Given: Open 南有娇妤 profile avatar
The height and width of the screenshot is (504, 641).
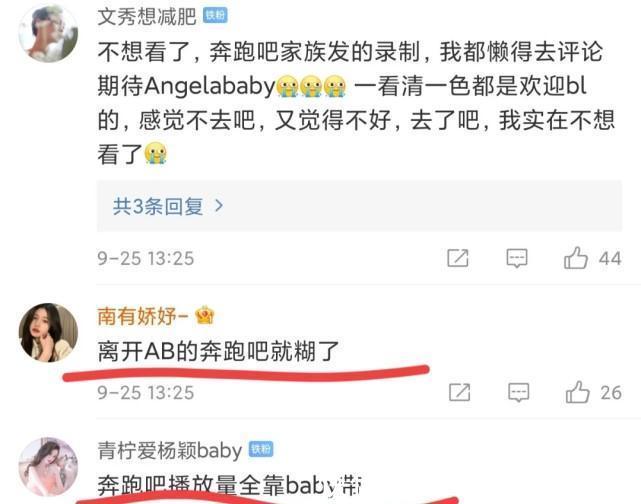Looking at the screenshot, I should pyautogui.click(x=48, y=332).
